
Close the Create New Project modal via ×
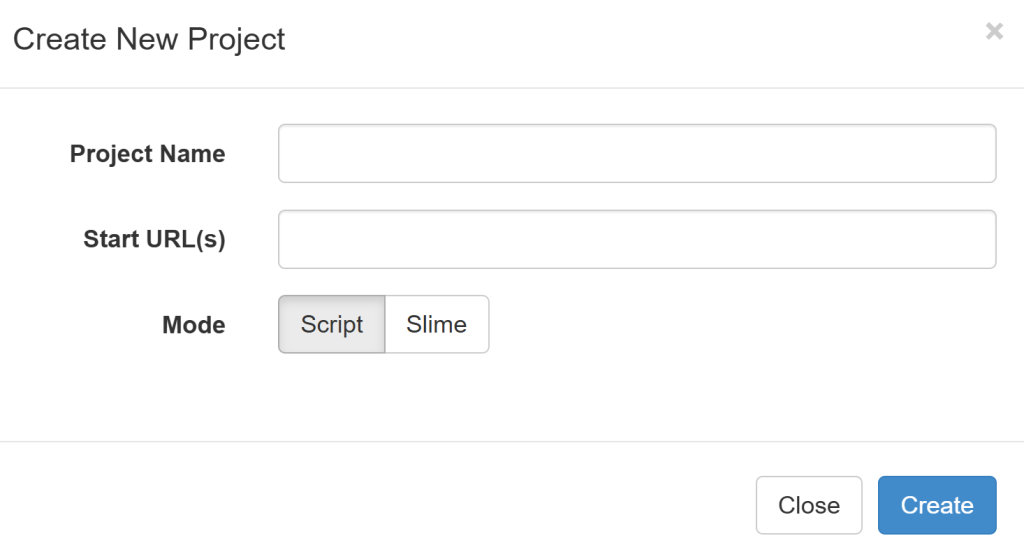tap(994, 31)
